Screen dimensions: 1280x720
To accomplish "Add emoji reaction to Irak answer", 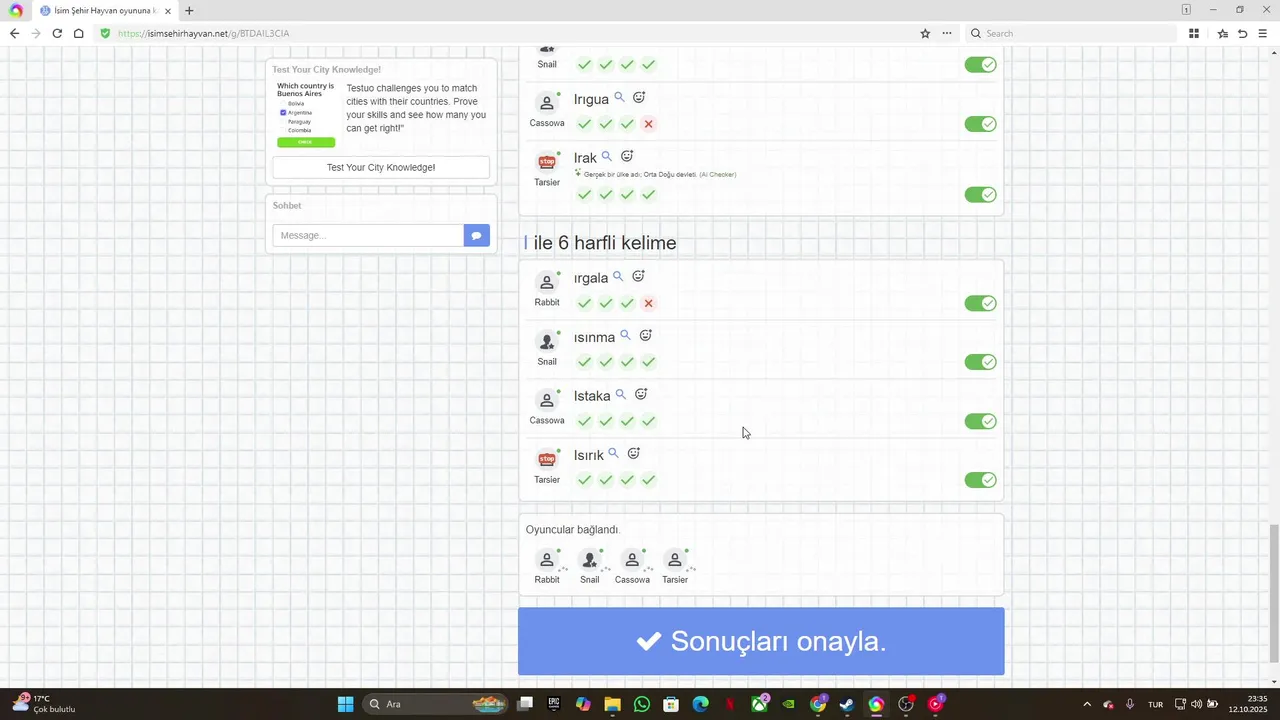I will [x=627, y=156].
